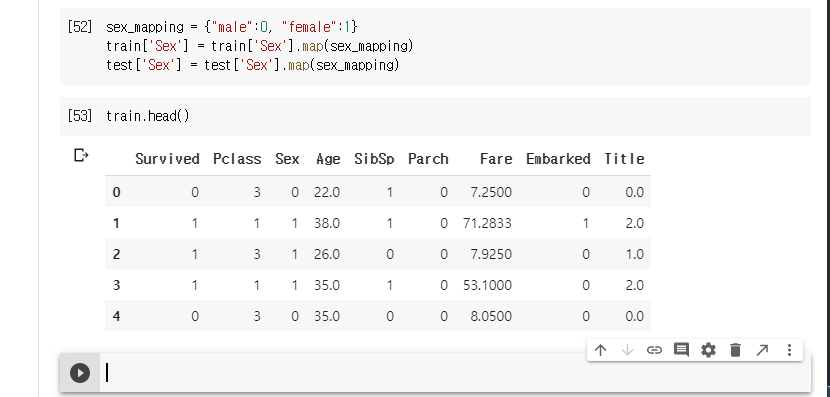Click the train['Sex'] mapping code line

259,46
